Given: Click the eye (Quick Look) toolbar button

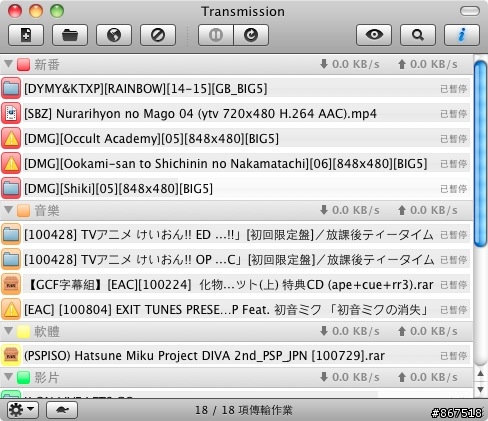Looking at the screenshot, I should 374,35.
